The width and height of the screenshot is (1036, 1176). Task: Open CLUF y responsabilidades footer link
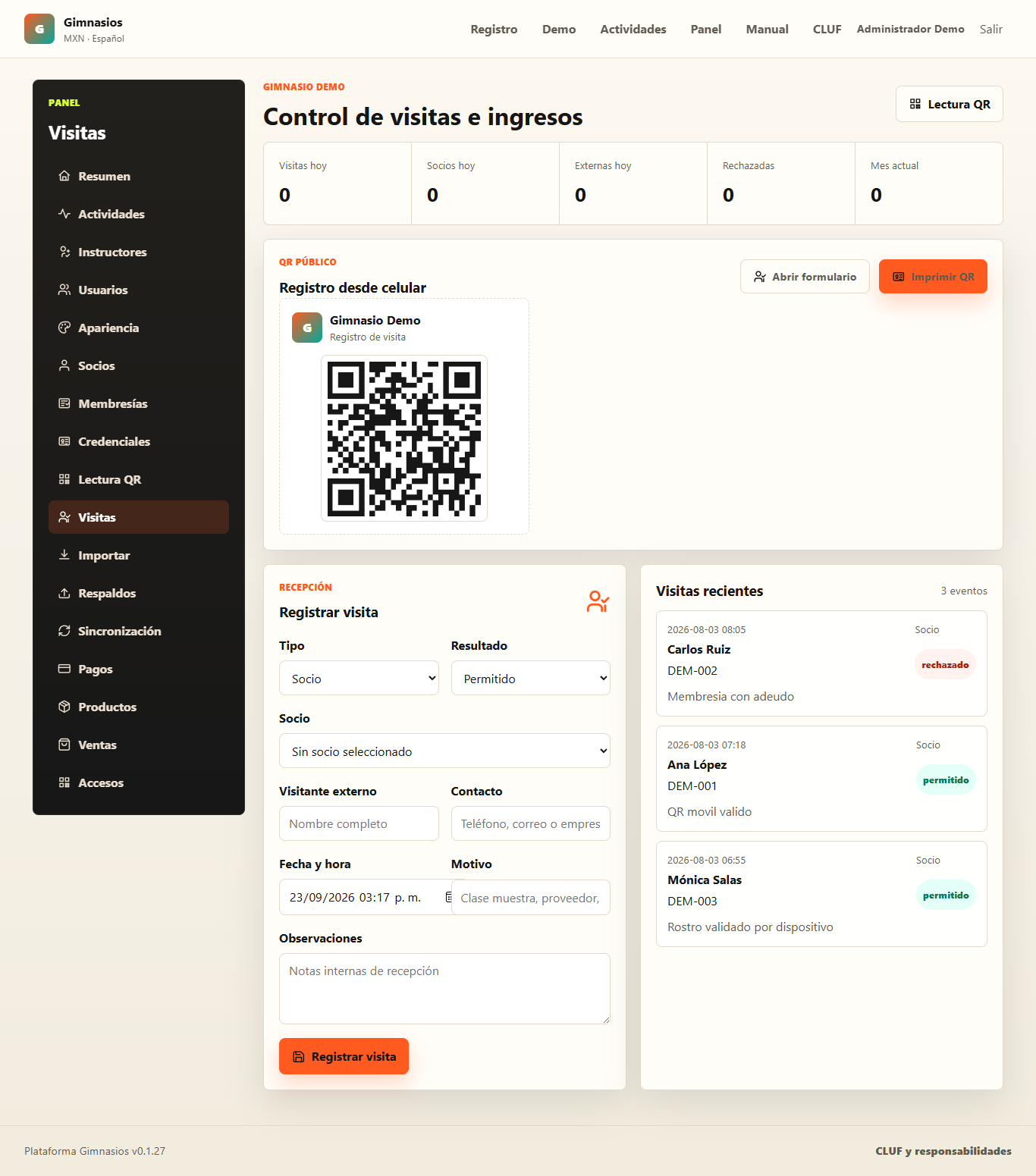click(943, 1151)
